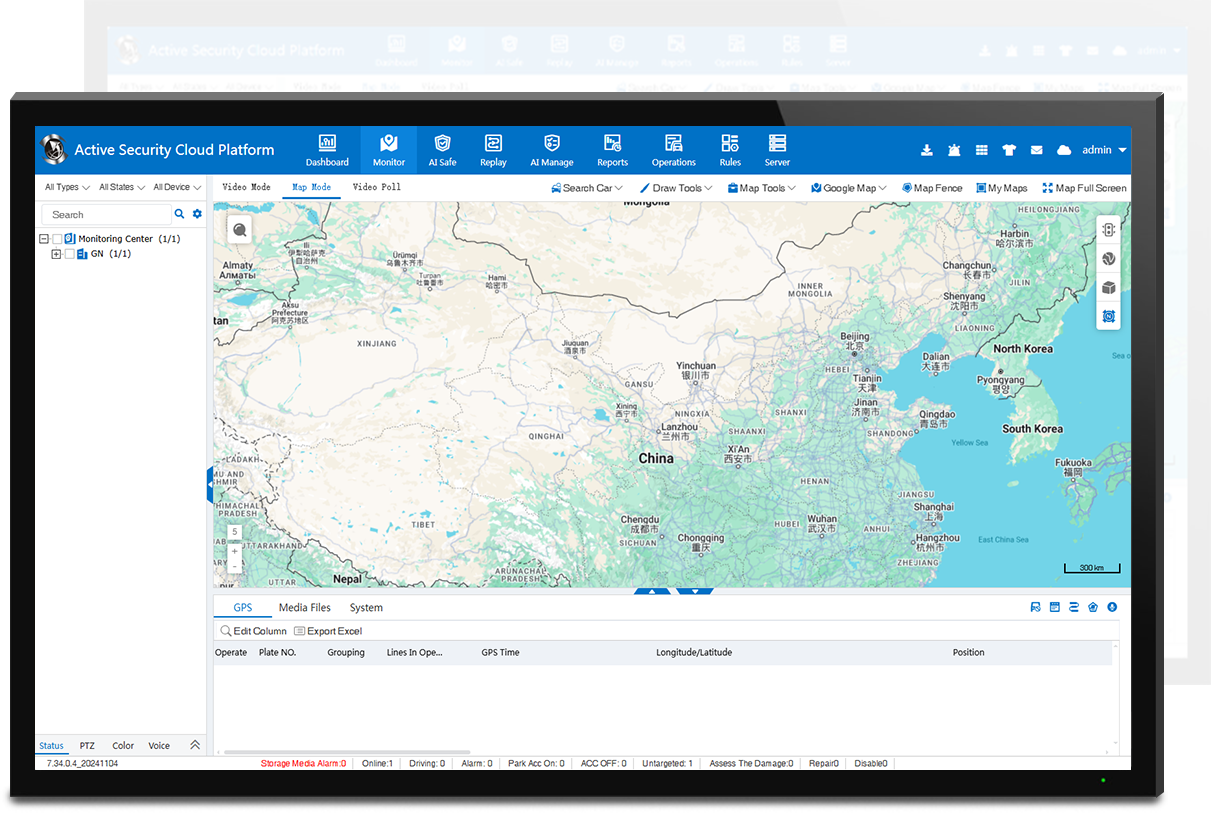Open the Monitor module tab
The width and height of the screenshot is (1211, 813).
coord(388,149)
